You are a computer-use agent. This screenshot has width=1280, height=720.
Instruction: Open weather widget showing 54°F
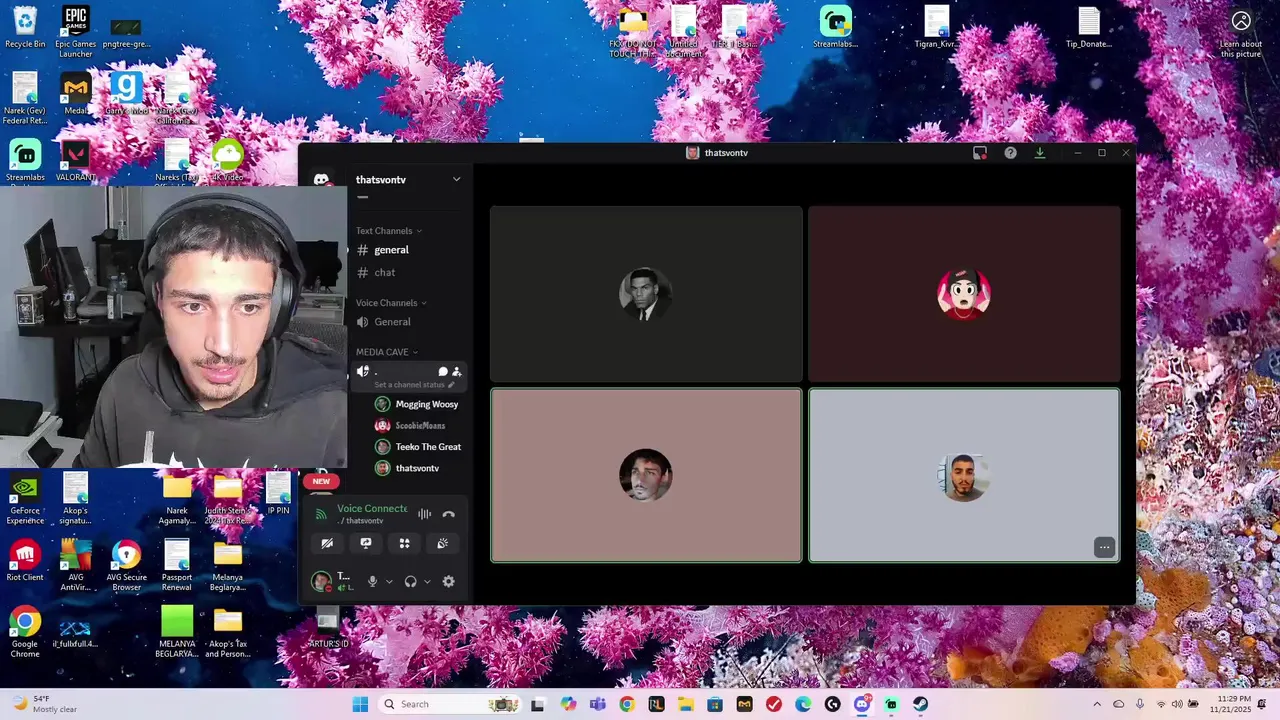(x=44, y=704)
